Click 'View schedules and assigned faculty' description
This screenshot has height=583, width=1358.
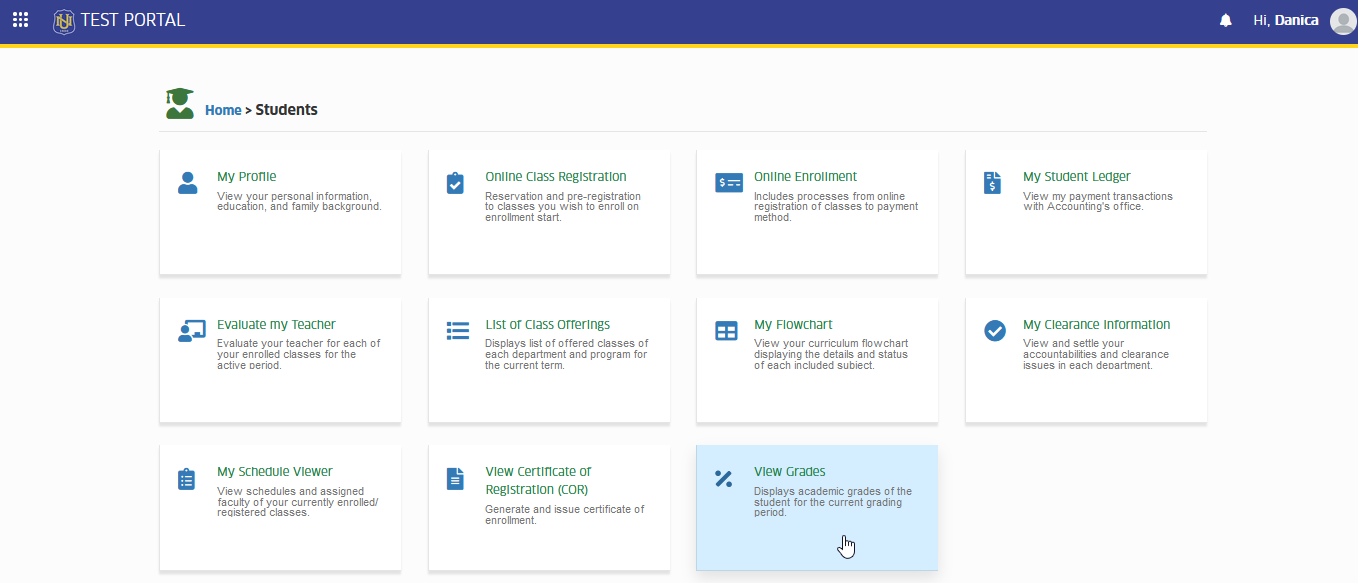click(x=297, y=502)
